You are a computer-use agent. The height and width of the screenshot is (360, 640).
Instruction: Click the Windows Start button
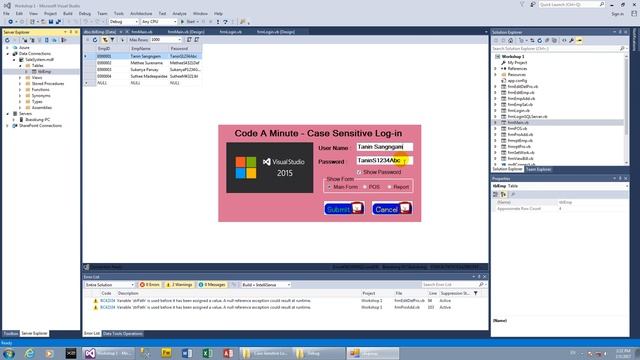pos(9,353)
